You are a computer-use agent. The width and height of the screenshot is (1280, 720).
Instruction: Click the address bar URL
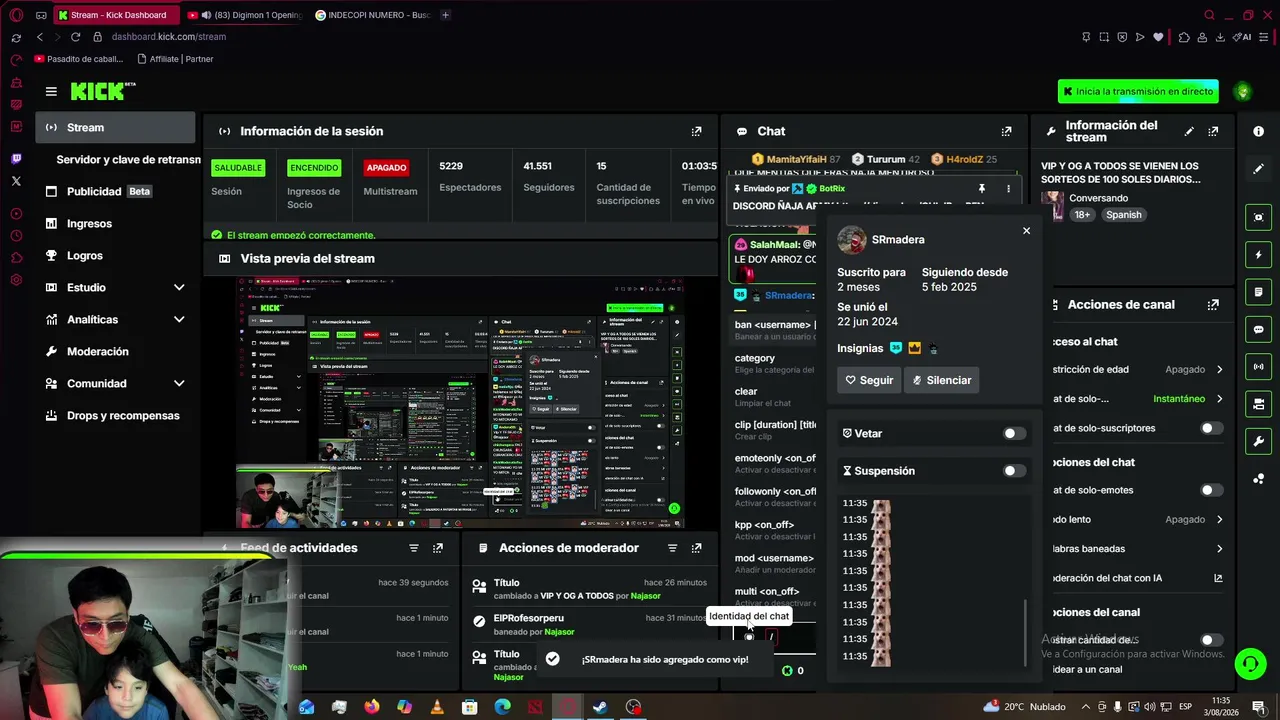point(169,37)
